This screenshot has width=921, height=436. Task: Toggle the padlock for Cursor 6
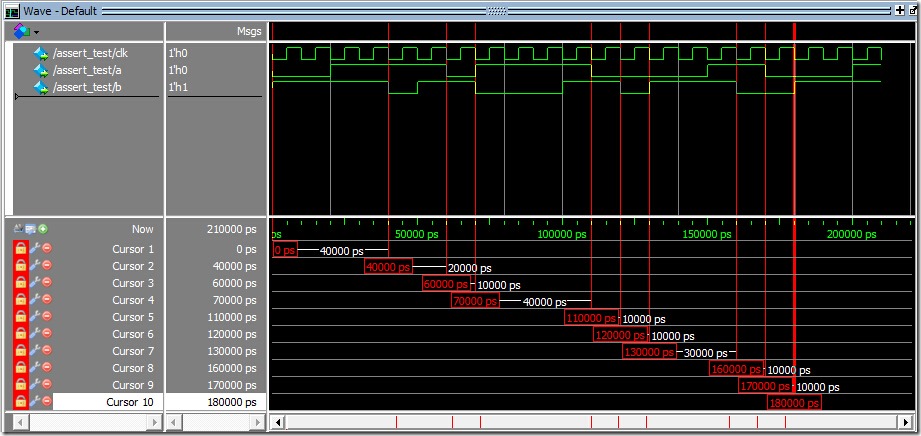click(x=21, y=334)
